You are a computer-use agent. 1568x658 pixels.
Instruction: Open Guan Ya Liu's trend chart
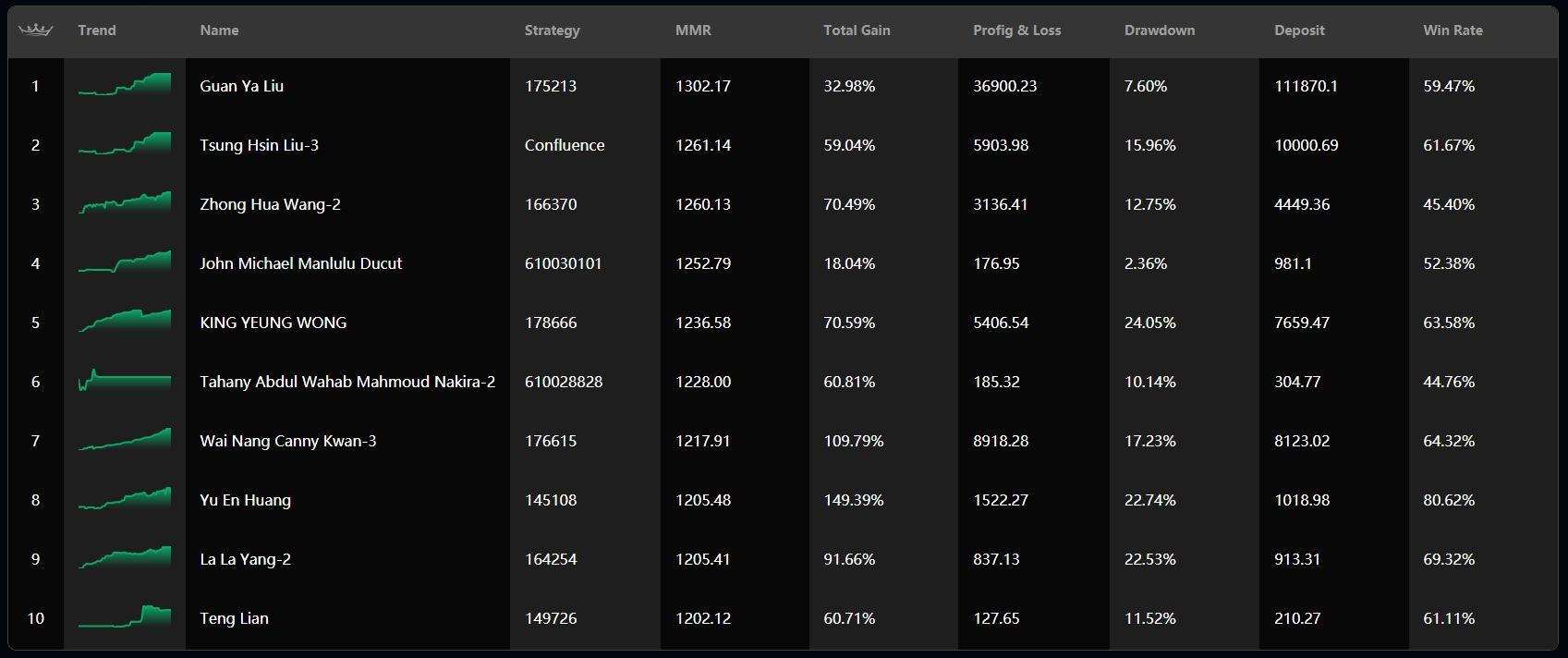(x=125, y=84)
